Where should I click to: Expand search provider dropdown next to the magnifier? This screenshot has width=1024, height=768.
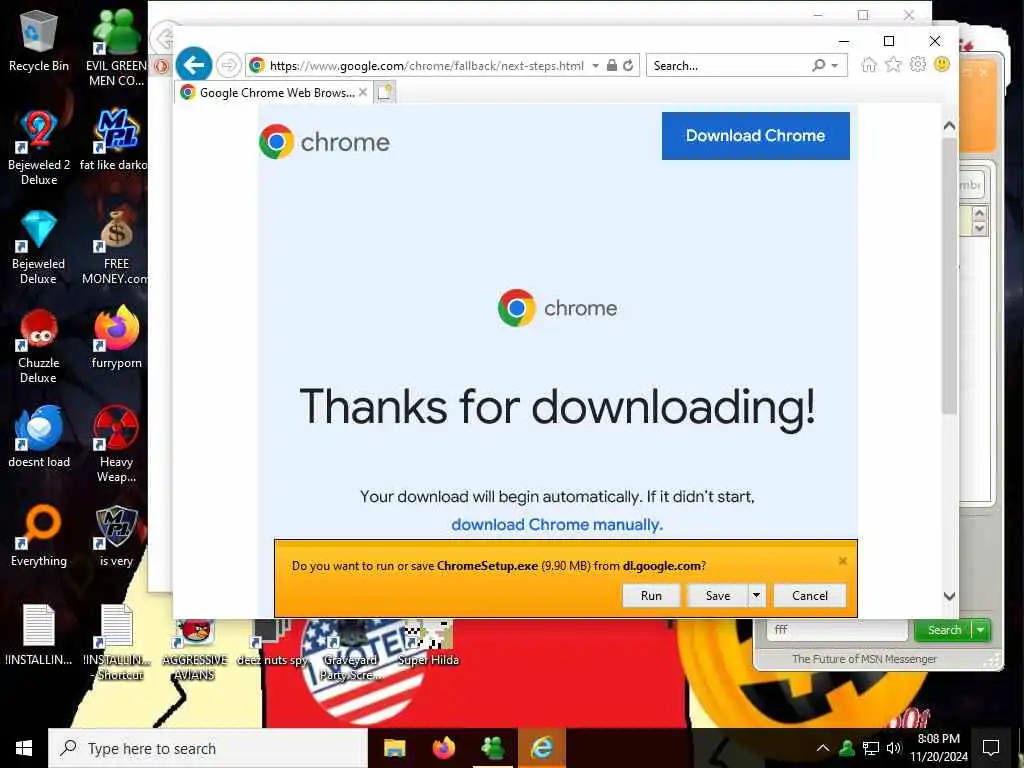[x=835, y=65]
